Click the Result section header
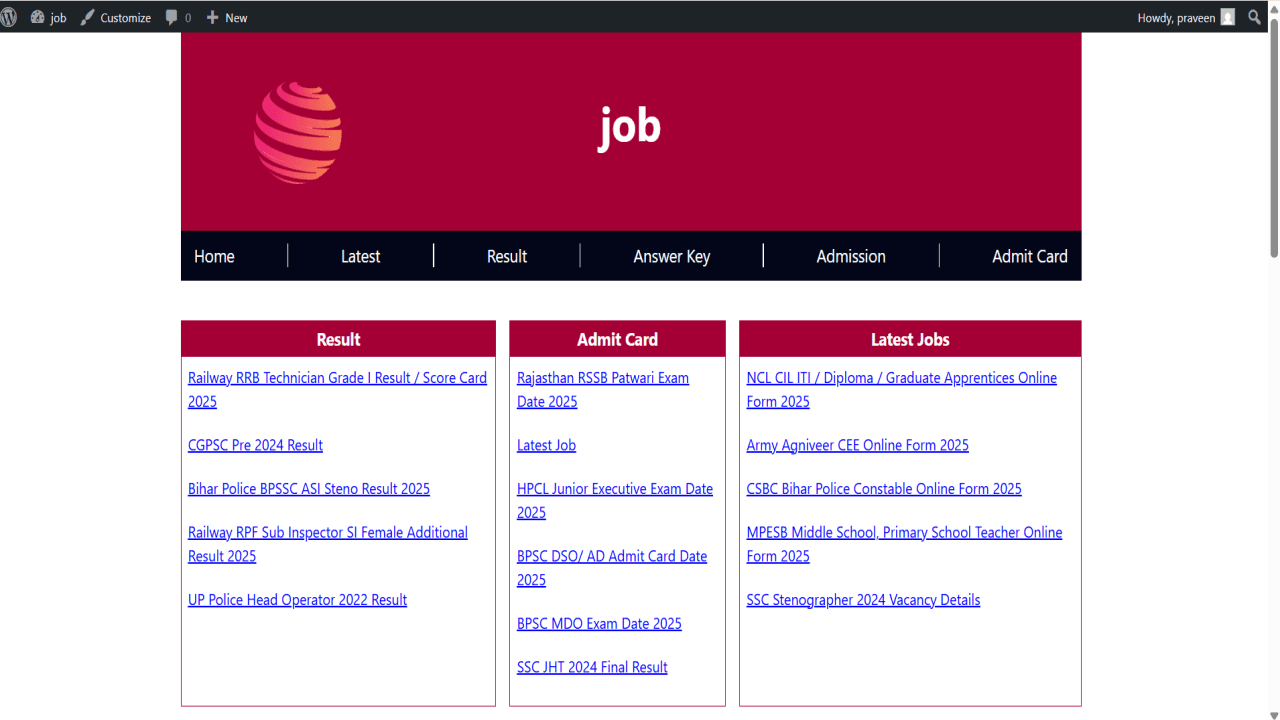 (338, 339)
